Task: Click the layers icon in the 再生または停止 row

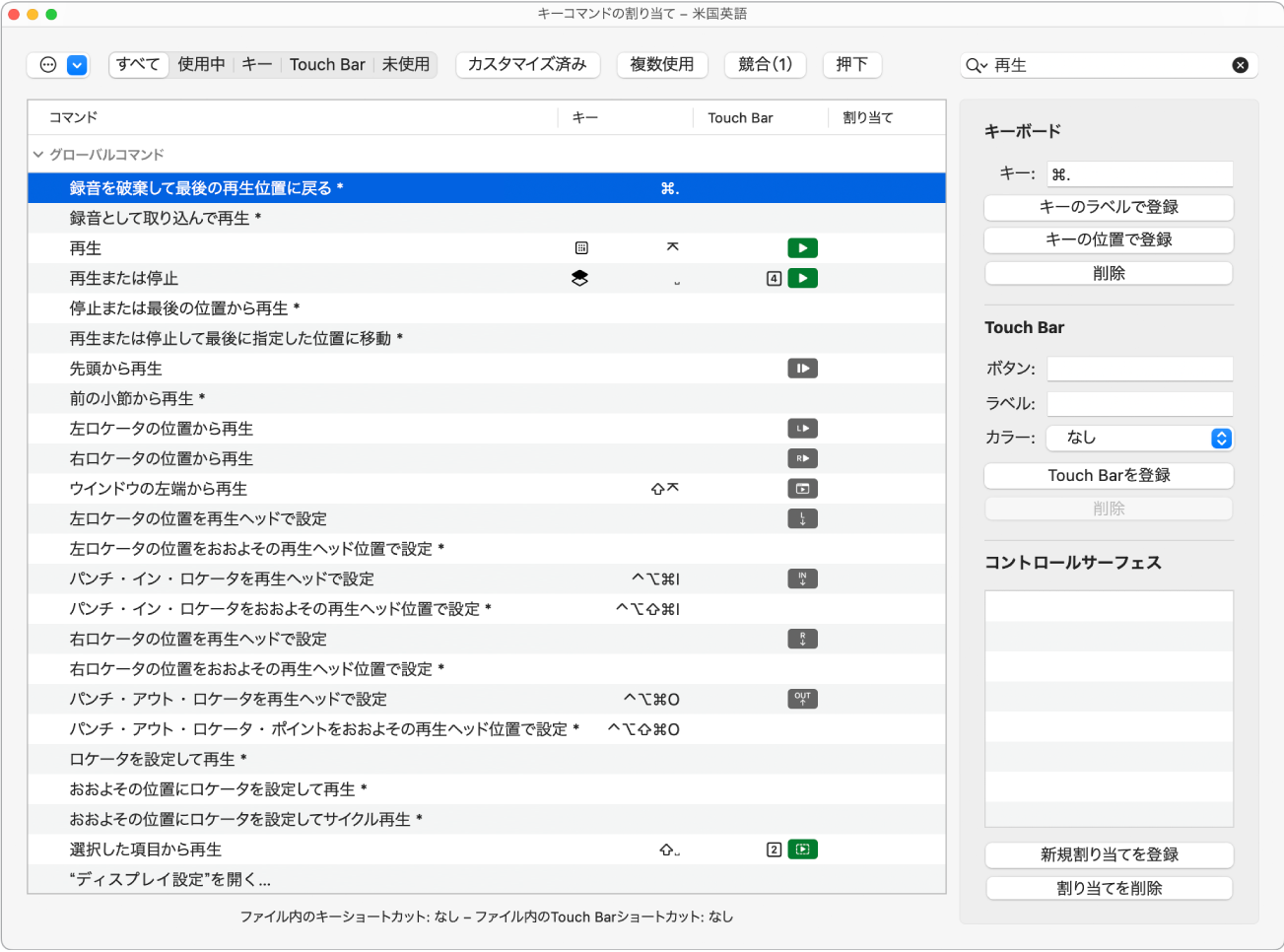Action: (x=578, y=278)
